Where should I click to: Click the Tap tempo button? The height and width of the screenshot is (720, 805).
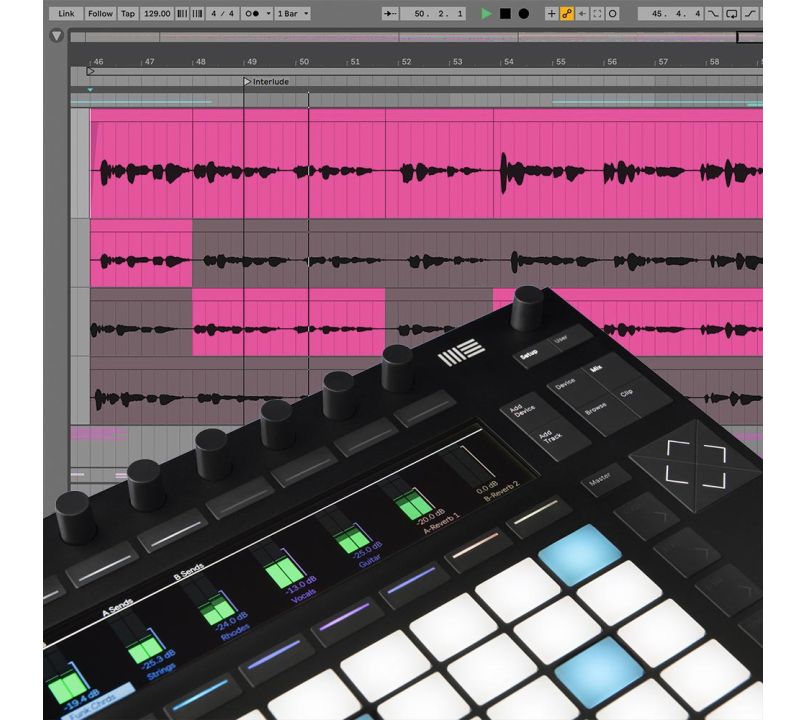128,14
